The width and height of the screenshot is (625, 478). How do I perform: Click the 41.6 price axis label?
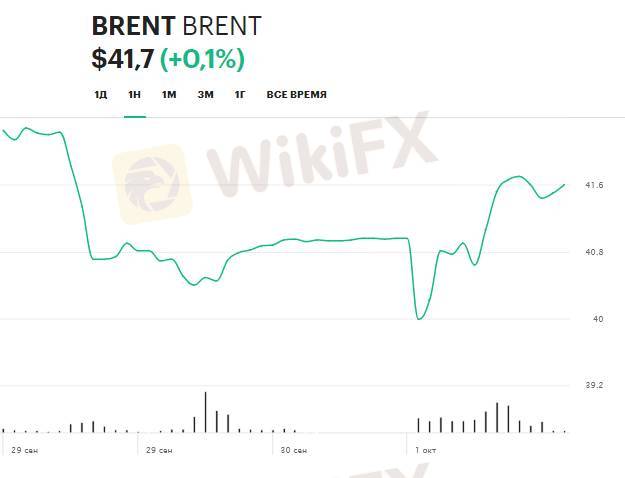(x=593, y=186)
